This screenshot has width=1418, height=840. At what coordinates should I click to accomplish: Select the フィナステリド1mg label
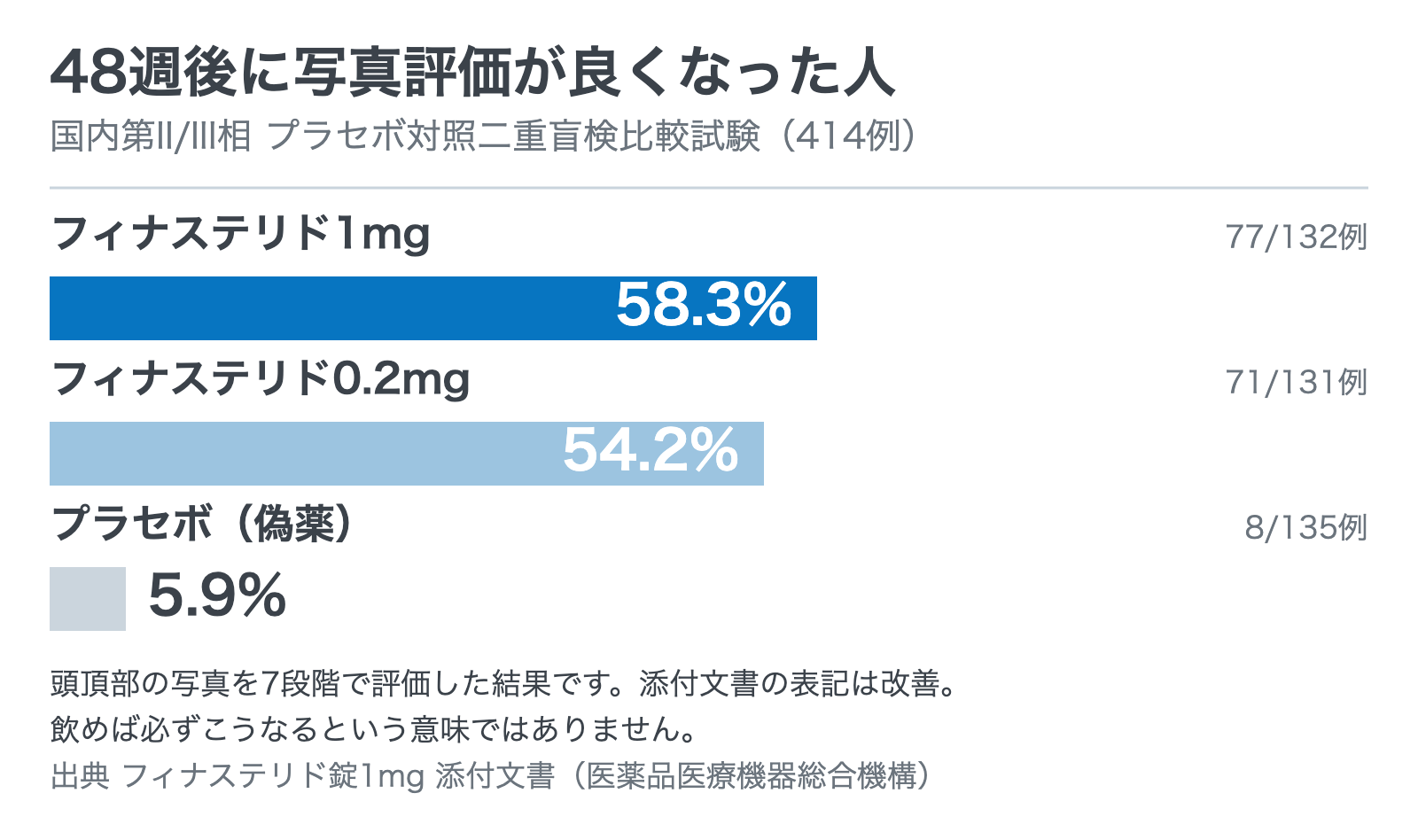tap(241, 235)
